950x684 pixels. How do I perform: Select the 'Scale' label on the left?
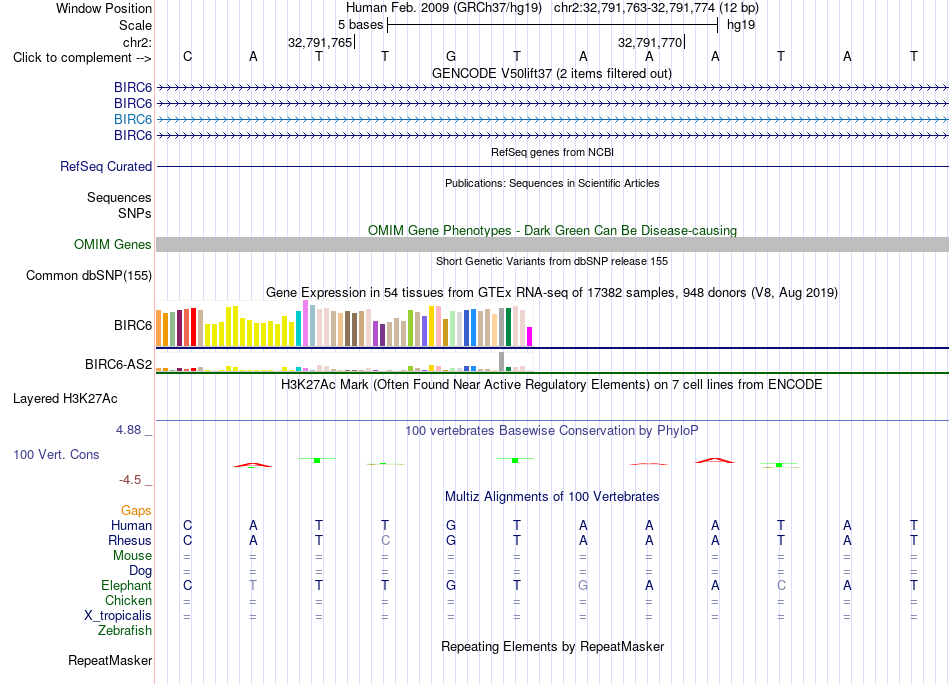click(135, 25)
